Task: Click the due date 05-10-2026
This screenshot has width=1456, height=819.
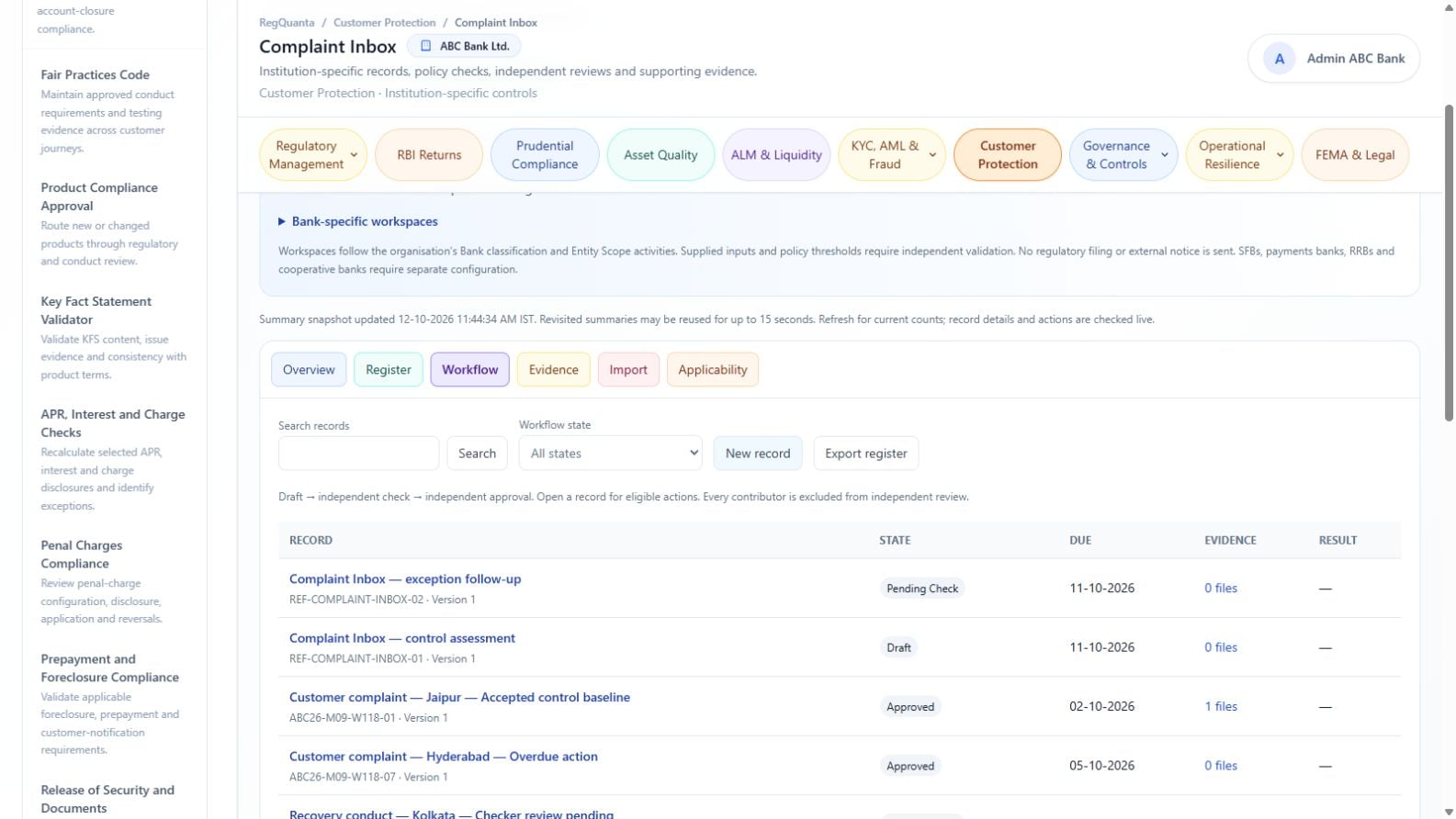Action: 1101,766
